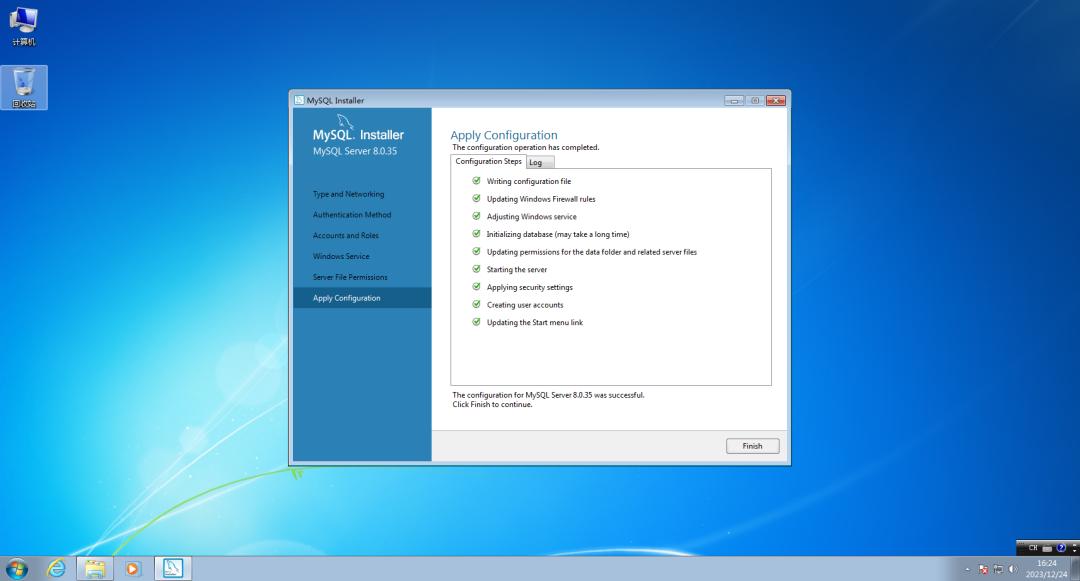Image resolution: width=1080 pixels, height=581 pixels.
Task: Click the keyboard icon on the language bar
Action: tap(1047, 548)
